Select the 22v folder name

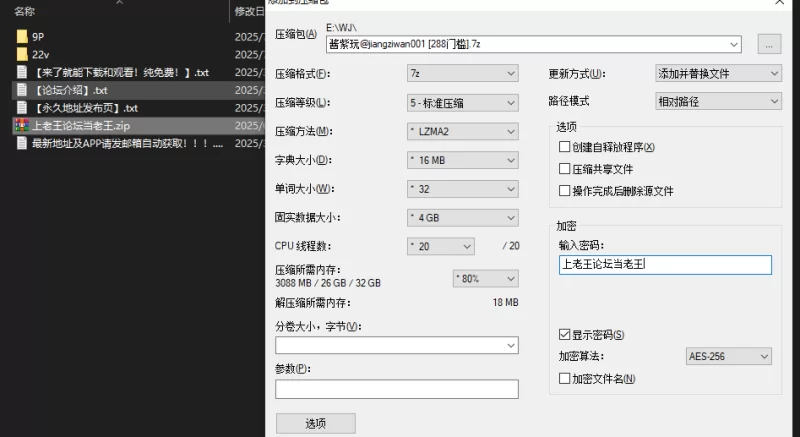pyautogui.click(x=41, y=55)
